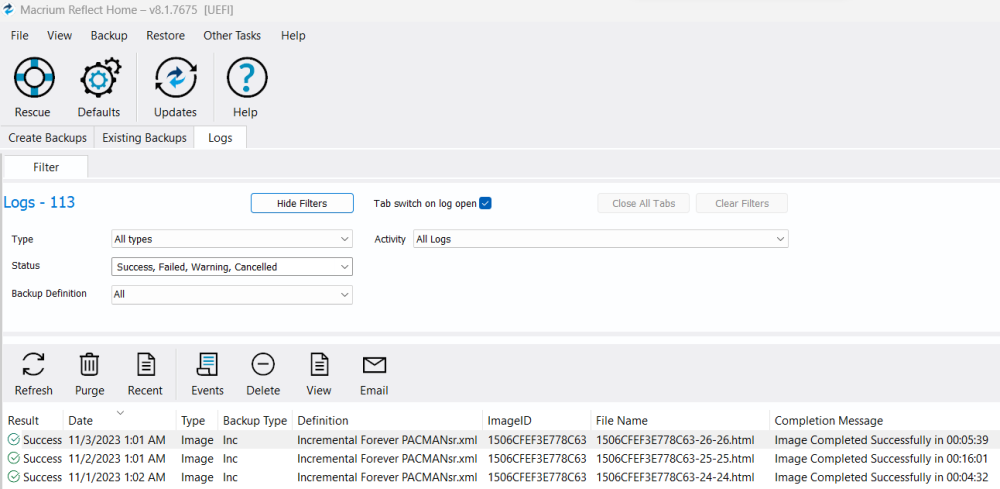Image resolution: width=1000 pixels, height=489 pixels.
Task: Show Recent logs
Action: pyautogui.click(x=145, y=374)
